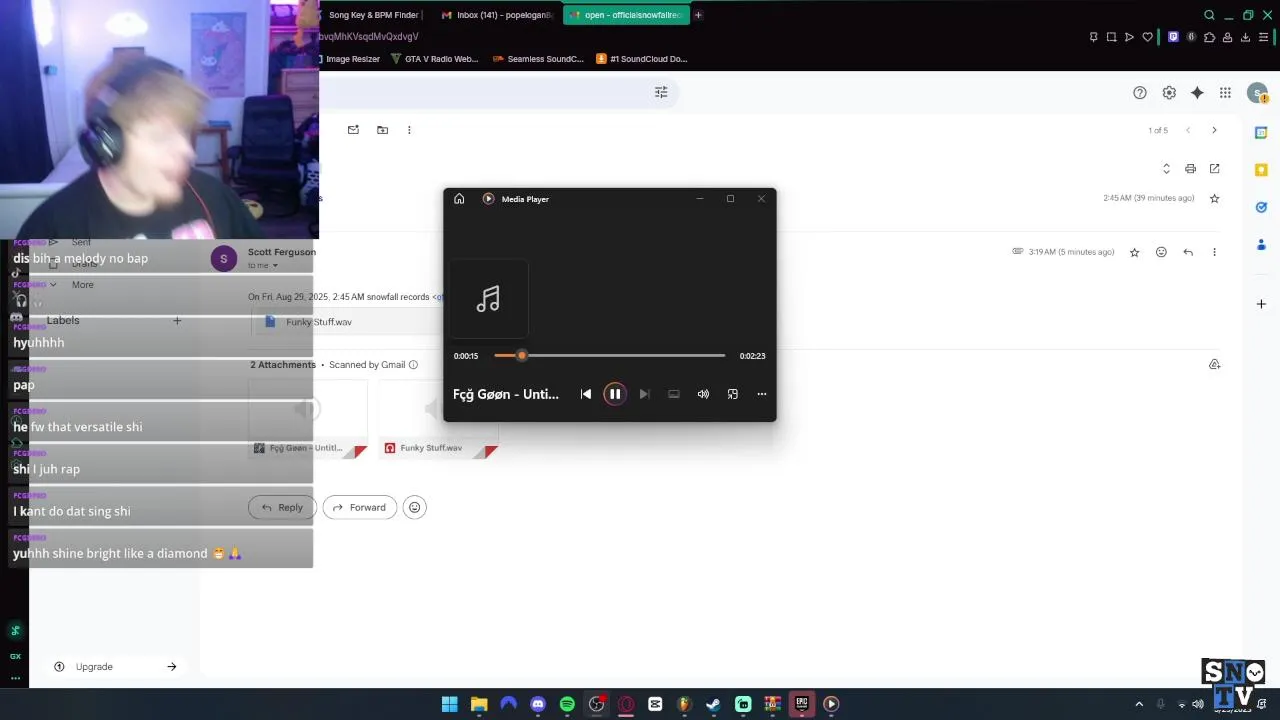Print the email conversation
Image resolution: width=1280 pixels, height=720 pixels.
(x=1190, y=169)
